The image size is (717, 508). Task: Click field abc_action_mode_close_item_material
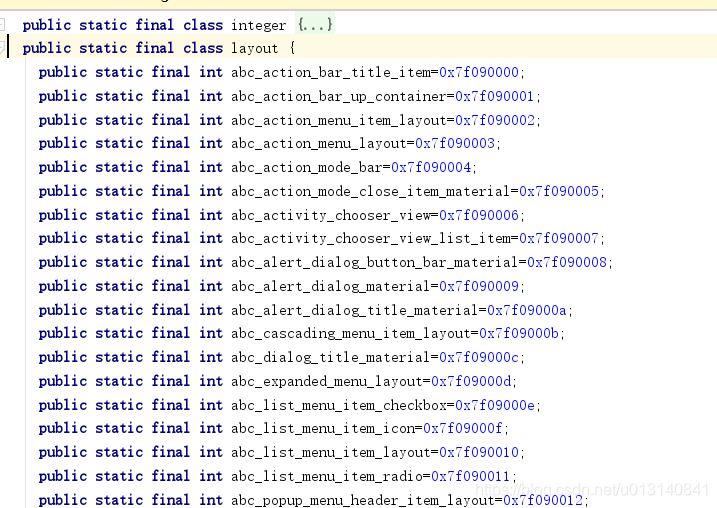(371, 191)
